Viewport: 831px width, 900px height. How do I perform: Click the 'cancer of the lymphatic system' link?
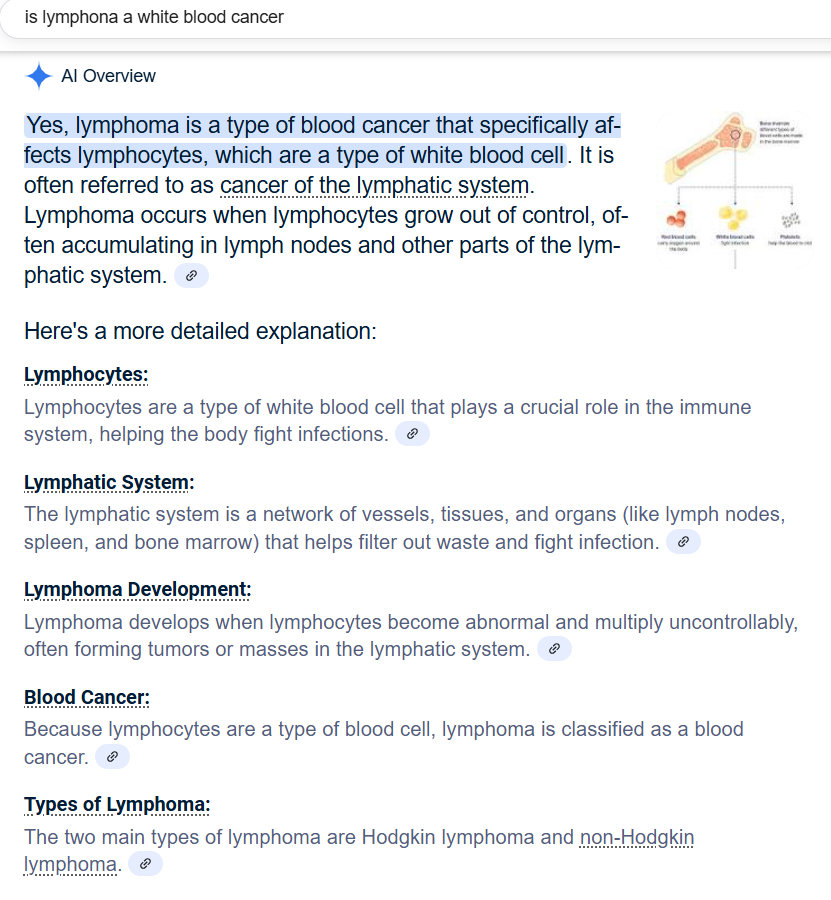[376, 186]
